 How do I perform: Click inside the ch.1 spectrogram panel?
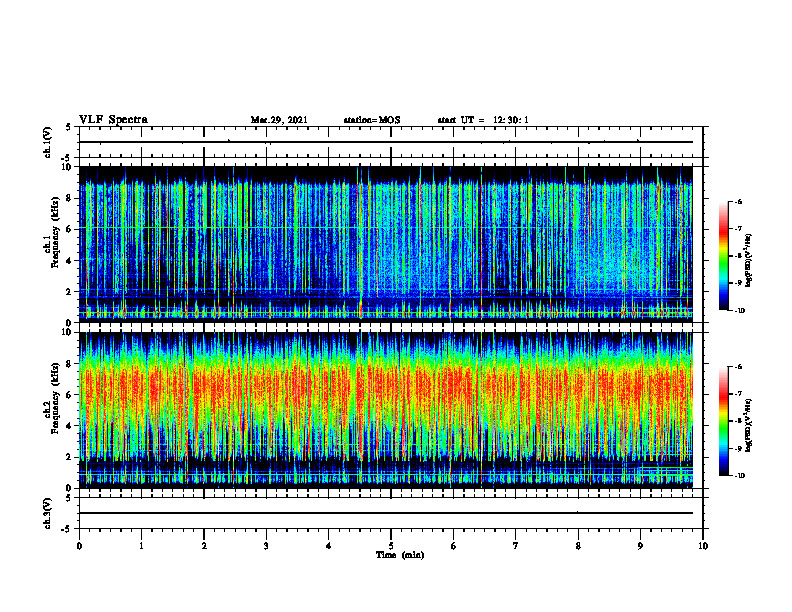(386, 244)
